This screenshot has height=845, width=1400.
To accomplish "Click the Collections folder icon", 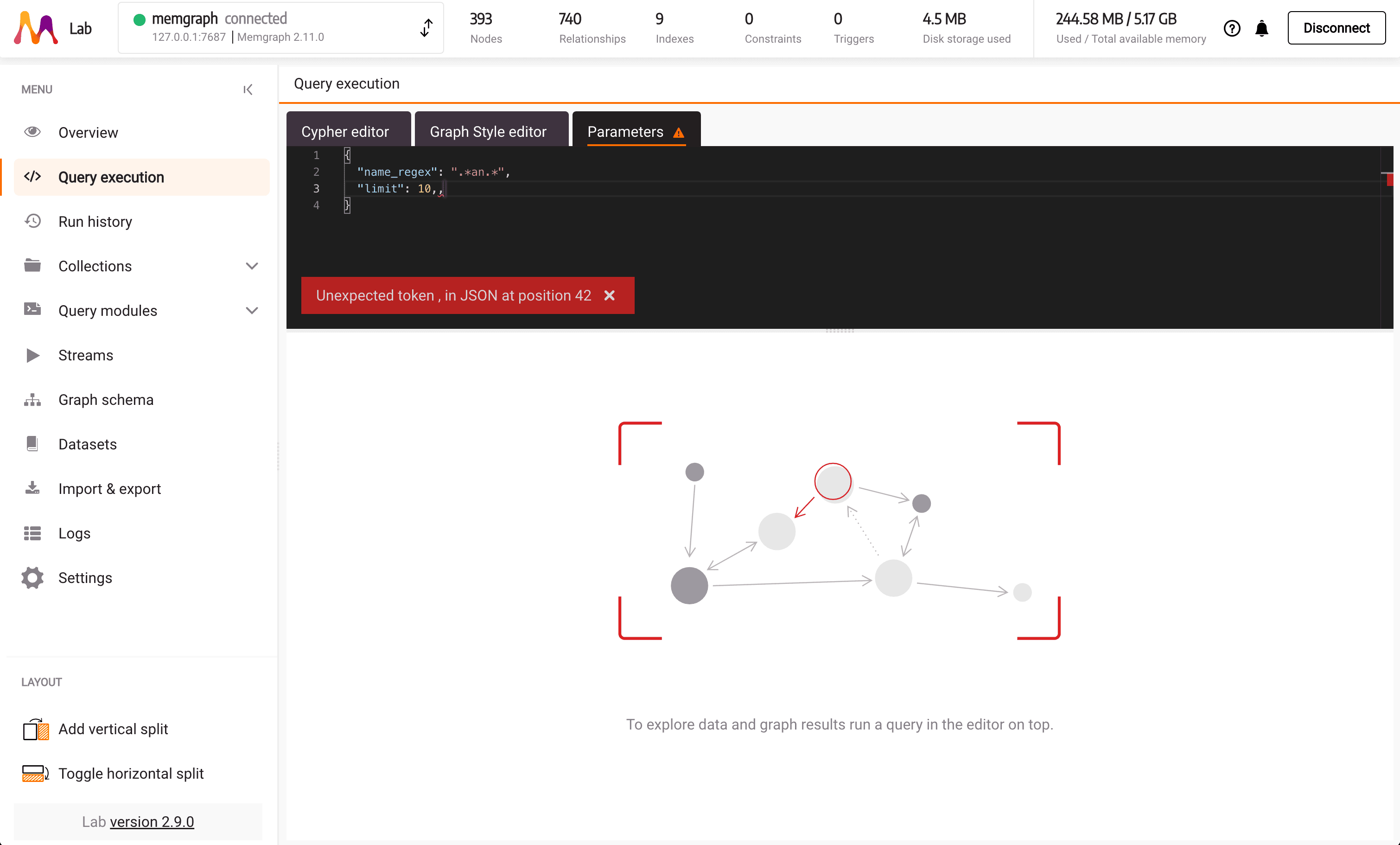I will (x=32, y=265).
